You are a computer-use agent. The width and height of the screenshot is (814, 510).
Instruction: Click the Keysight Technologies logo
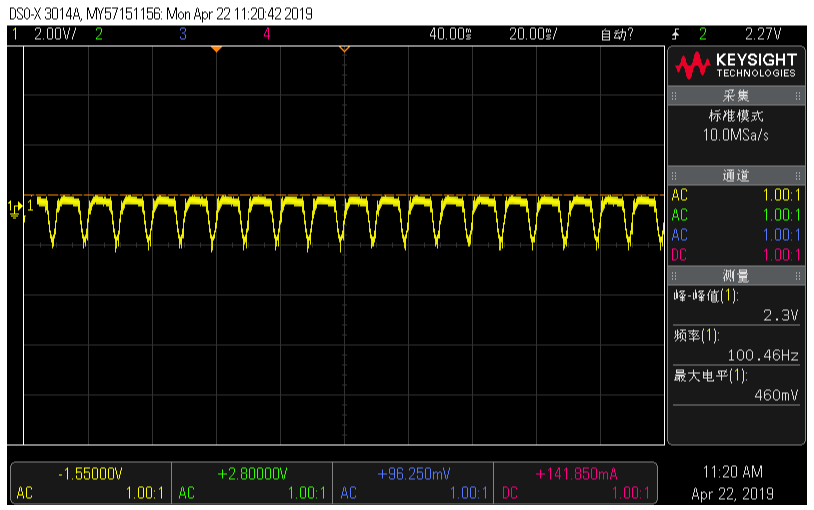click(735, 65)
